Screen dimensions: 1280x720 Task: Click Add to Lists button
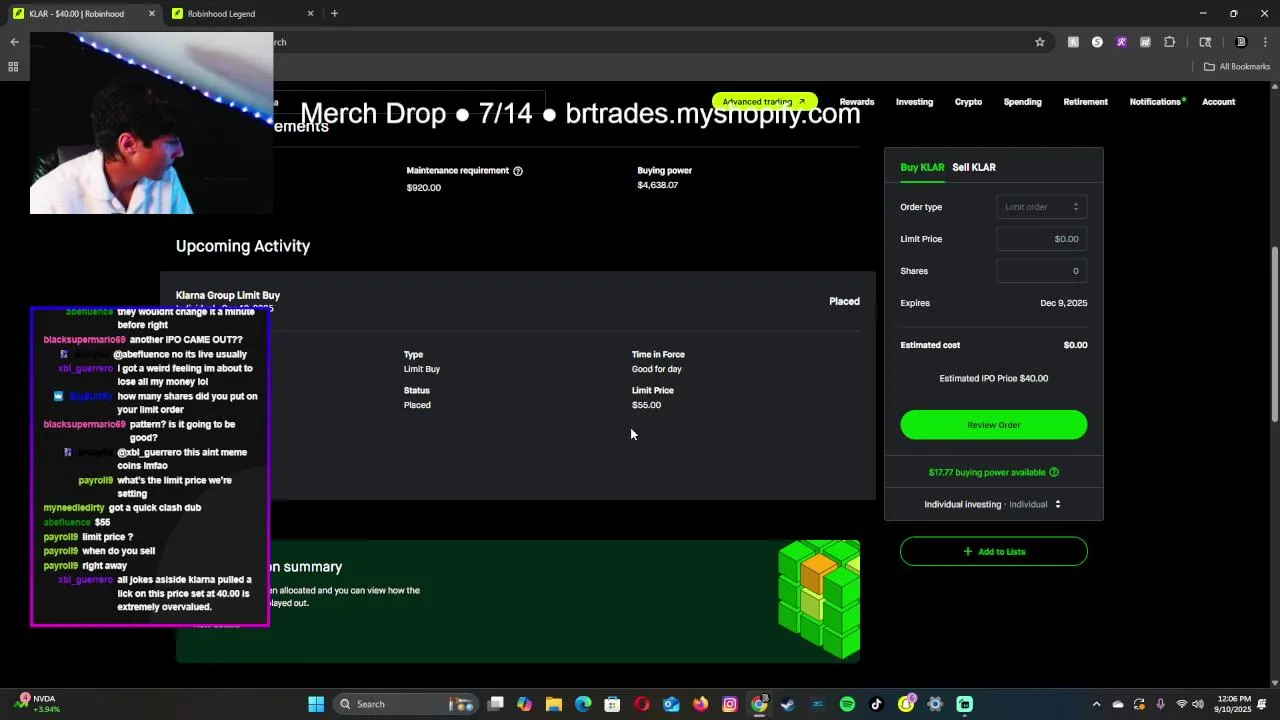[994, 552]
